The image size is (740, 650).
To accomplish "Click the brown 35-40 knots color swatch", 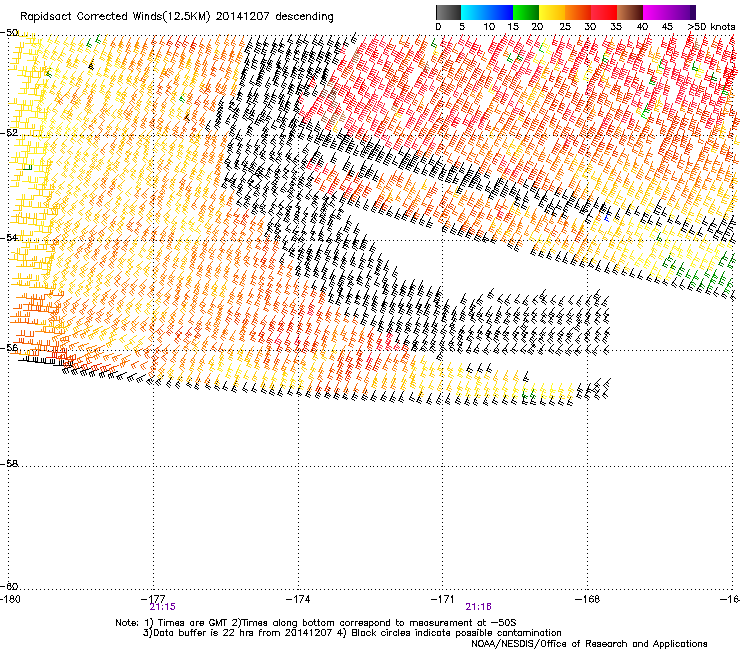I will (630, 12).
